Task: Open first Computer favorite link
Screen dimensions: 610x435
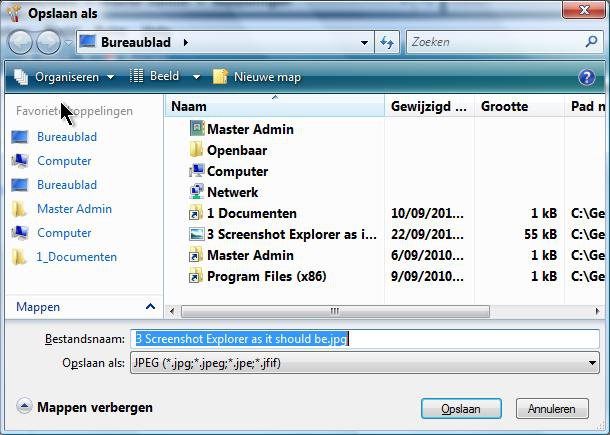Action: (x=64, y=161)
